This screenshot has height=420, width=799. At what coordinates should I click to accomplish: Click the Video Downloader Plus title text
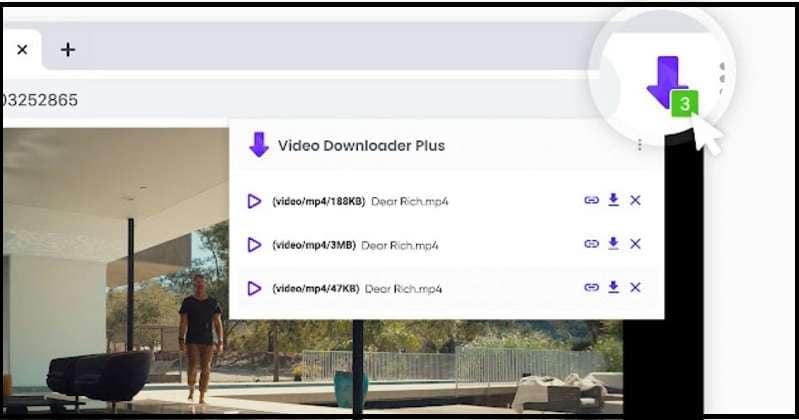[x=361, y=146]
